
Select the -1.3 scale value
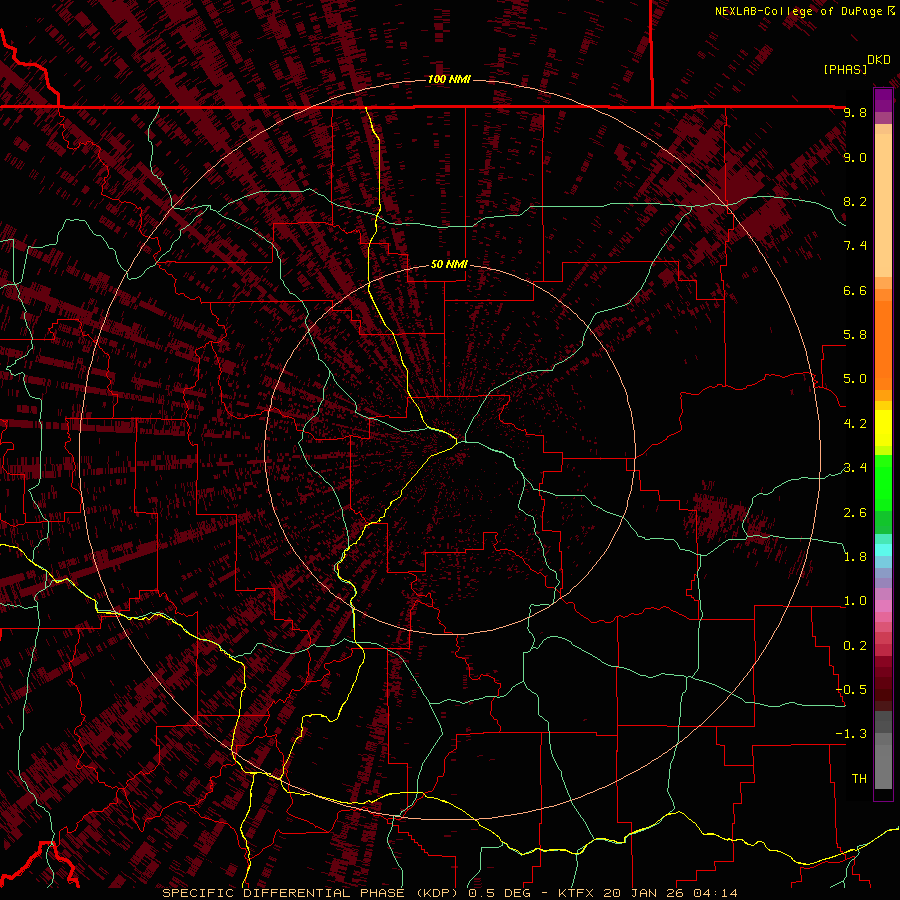(852, 734)
